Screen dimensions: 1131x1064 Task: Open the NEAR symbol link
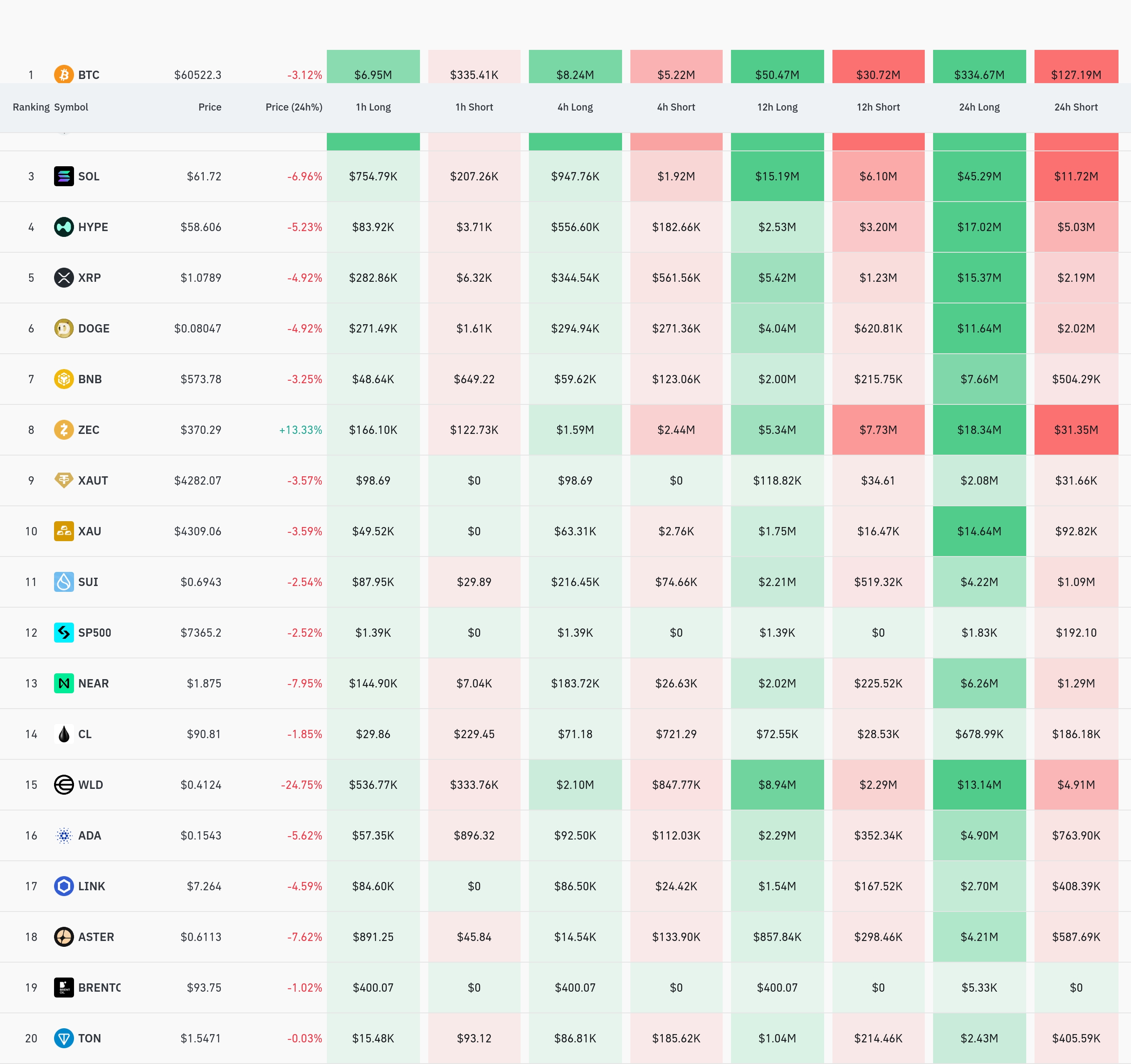pyautogui.click(x=93, y=684)
